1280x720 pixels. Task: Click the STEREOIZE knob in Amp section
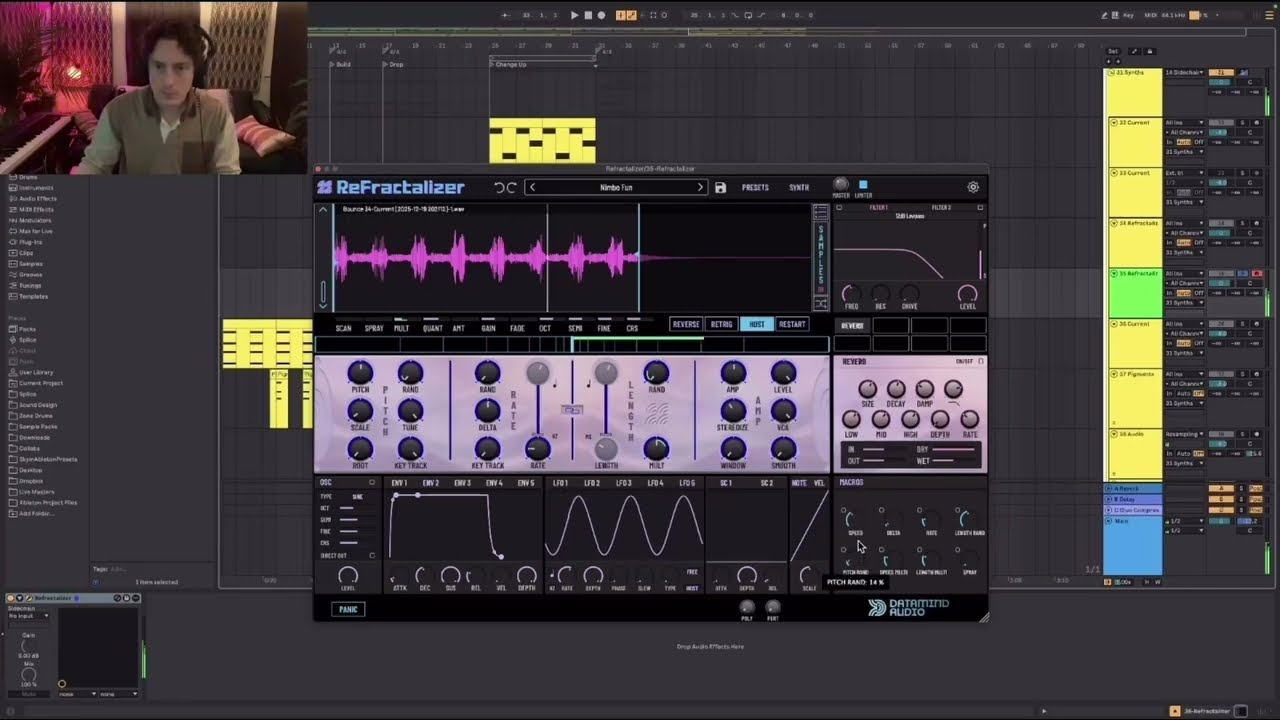point(733,411)
